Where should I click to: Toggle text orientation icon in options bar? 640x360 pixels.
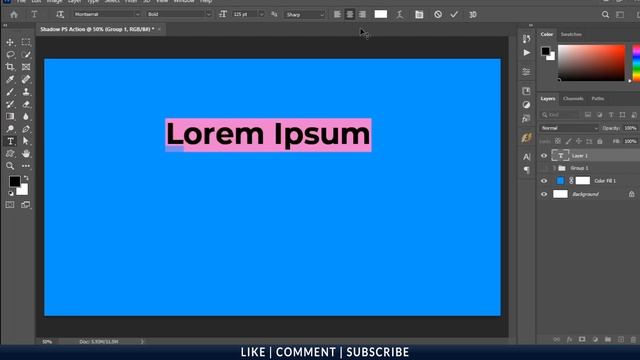[x=60, y=14]
